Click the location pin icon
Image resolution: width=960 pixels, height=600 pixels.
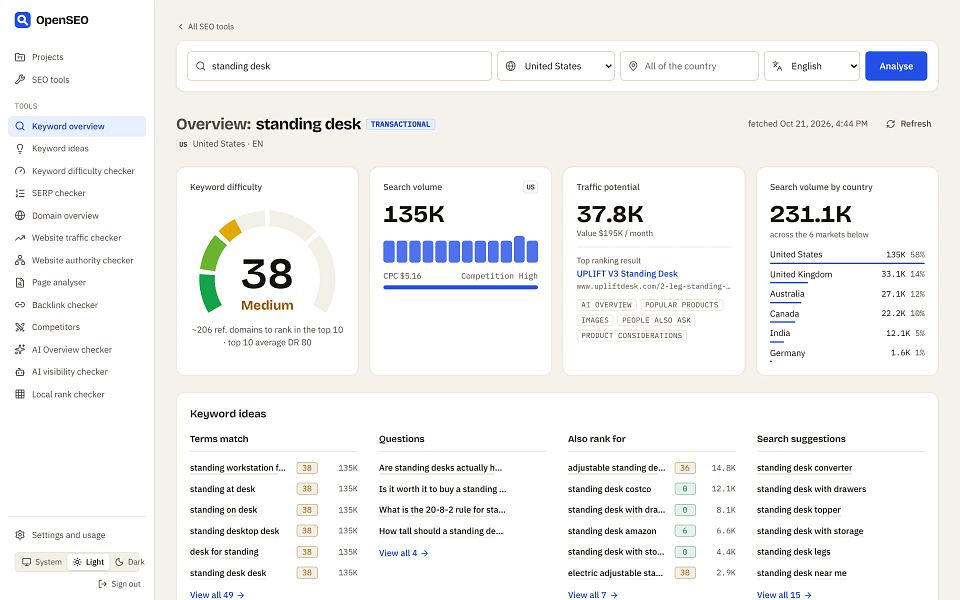(x=633, y=66)
